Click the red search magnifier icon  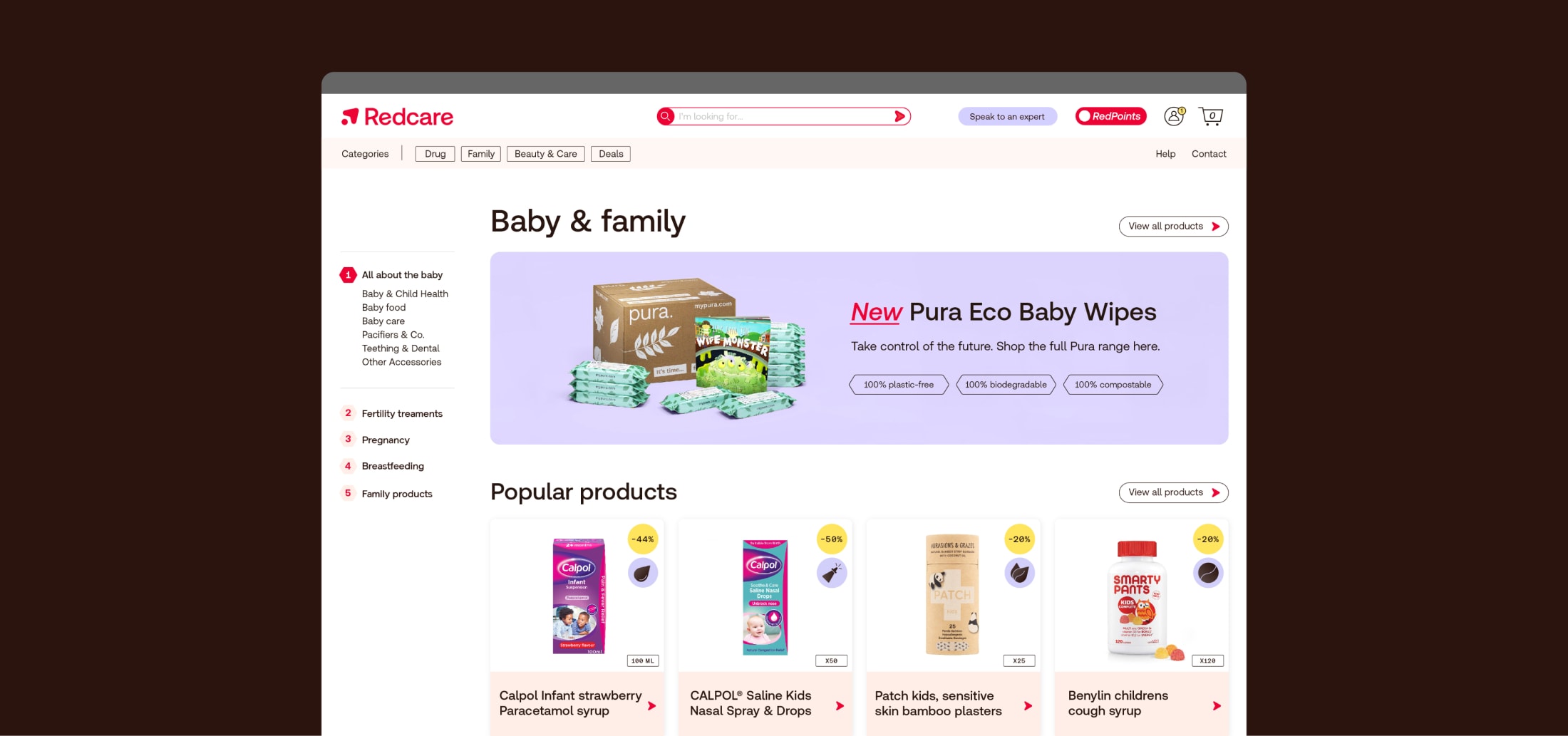click(666, 116)
